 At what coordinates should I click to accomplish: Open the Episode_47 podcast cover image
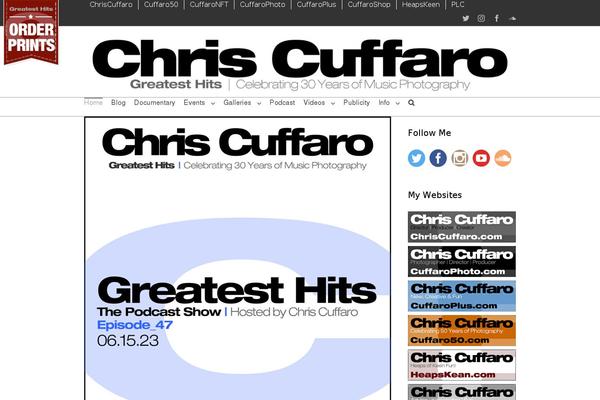click(238, 258)
